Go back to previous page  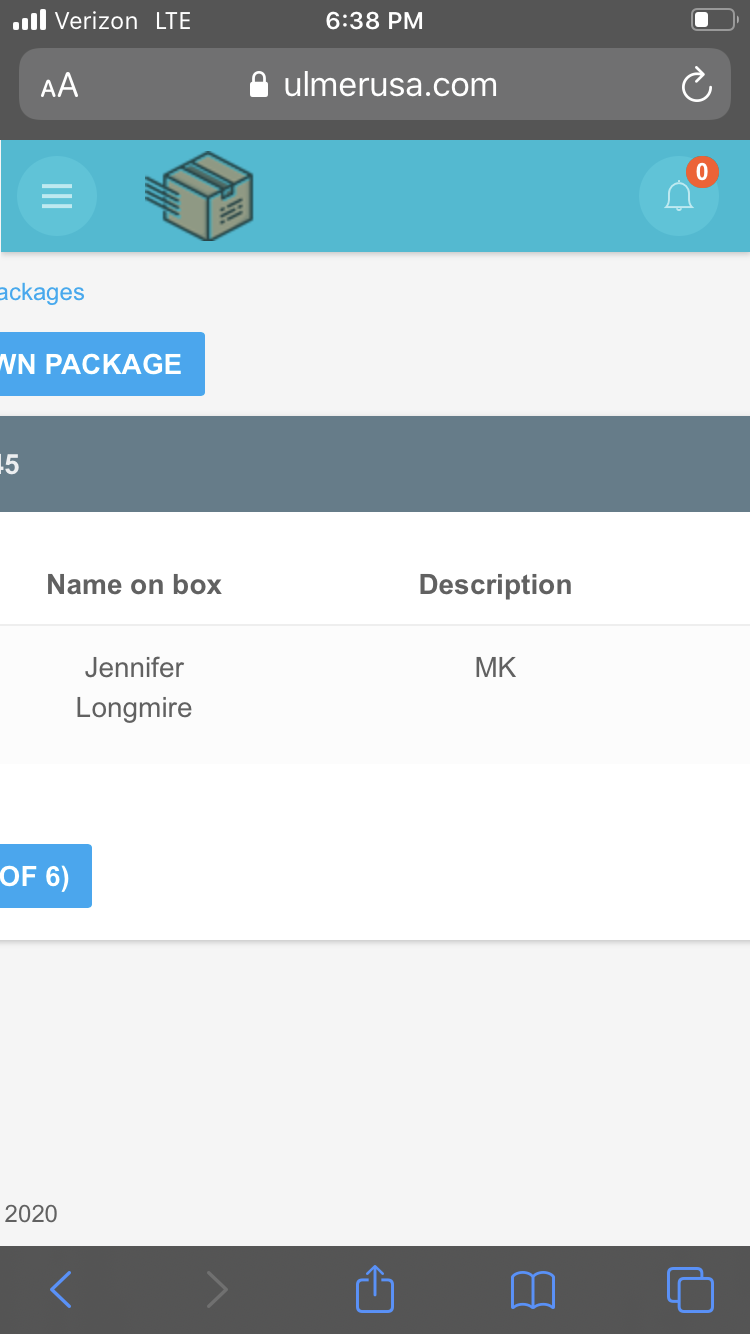[61, 1289]
